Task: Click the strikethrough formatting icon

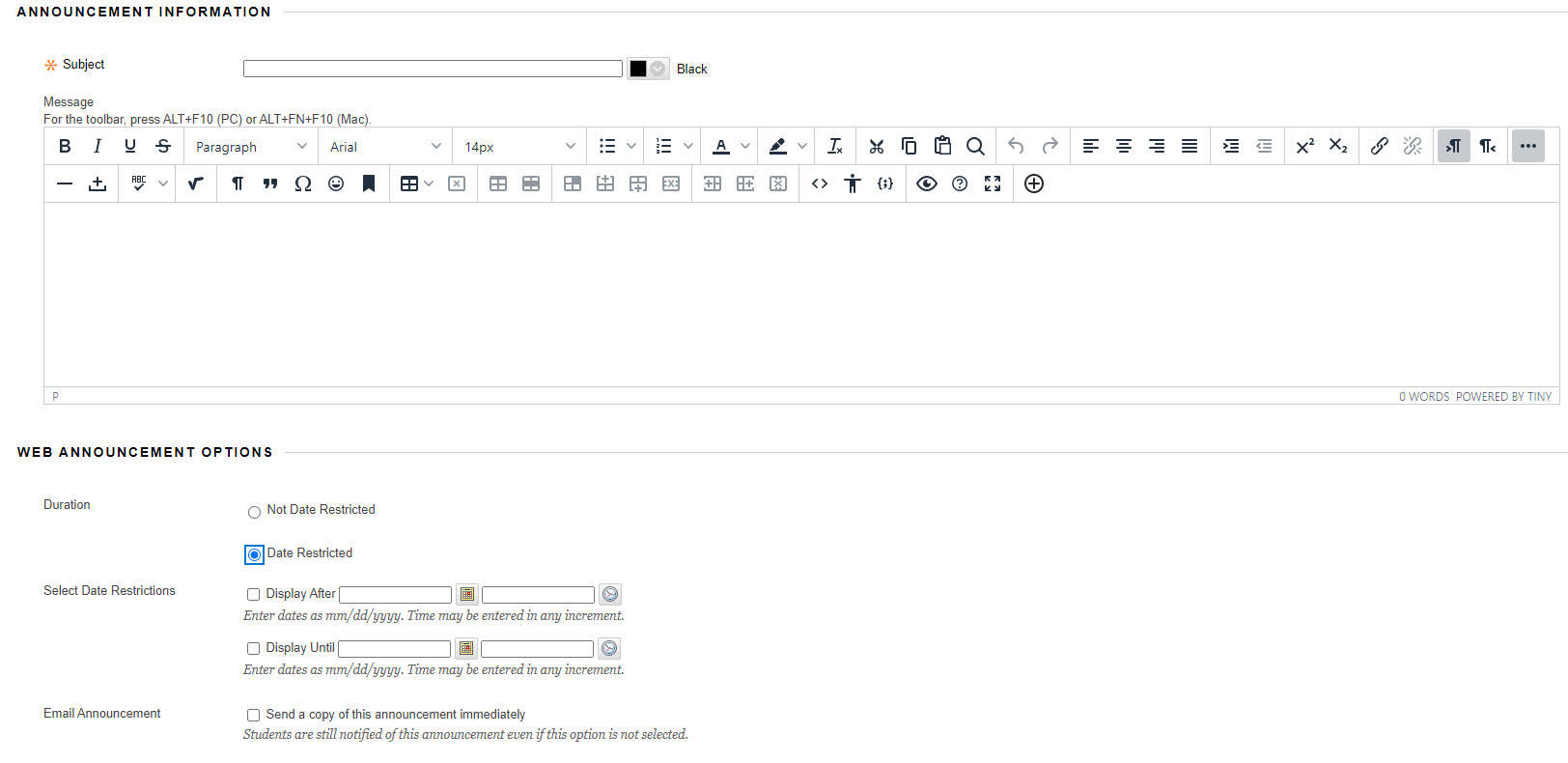Action: (163, 146)
